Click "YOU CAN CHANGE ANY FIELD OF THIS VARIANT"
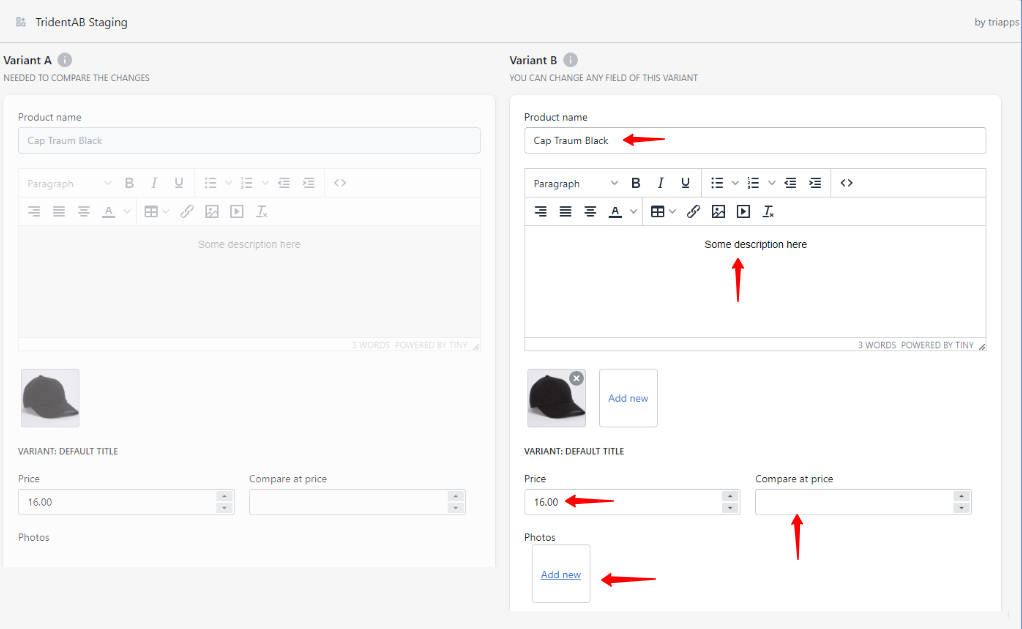The image size is (1022, 629). (x=604, y=78)
